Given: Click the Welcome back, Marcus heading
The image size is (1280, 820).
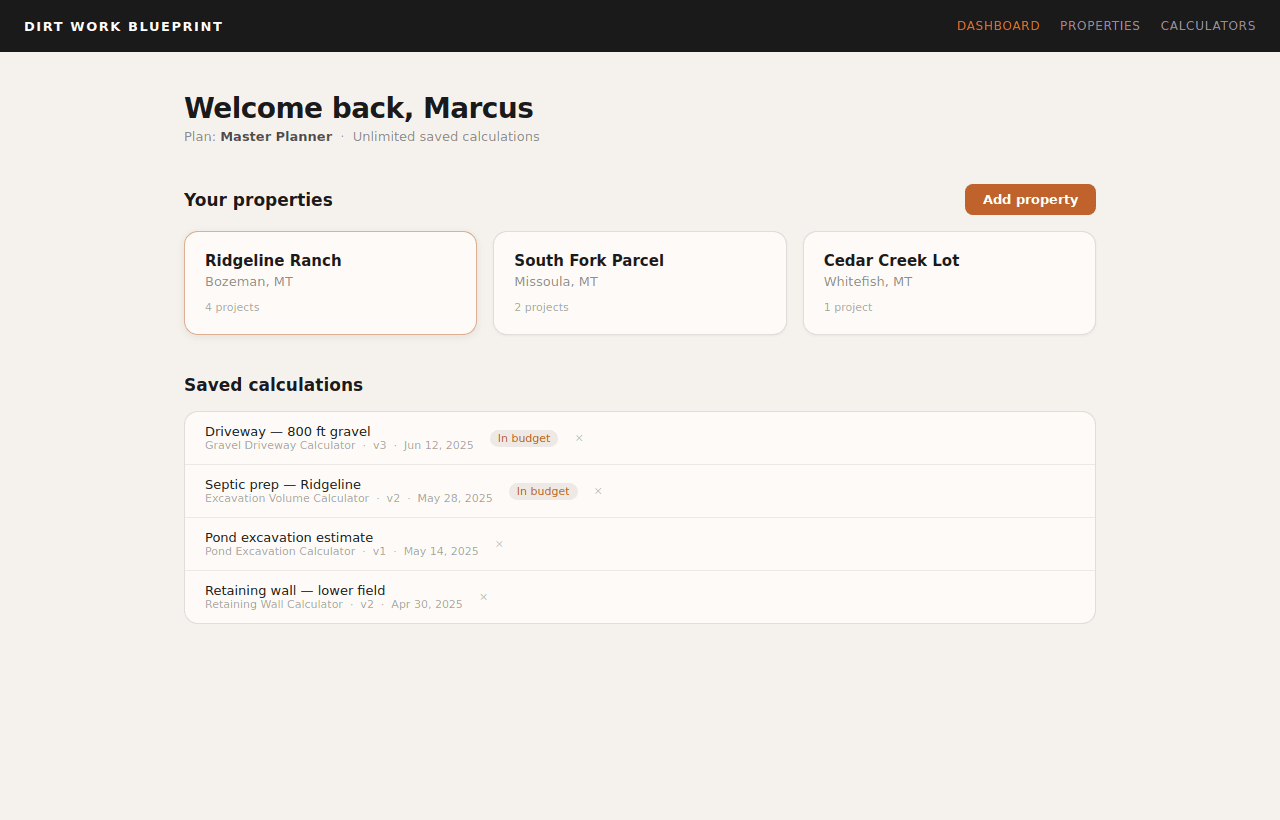Looking at the screenshot, I should point(359,108).
